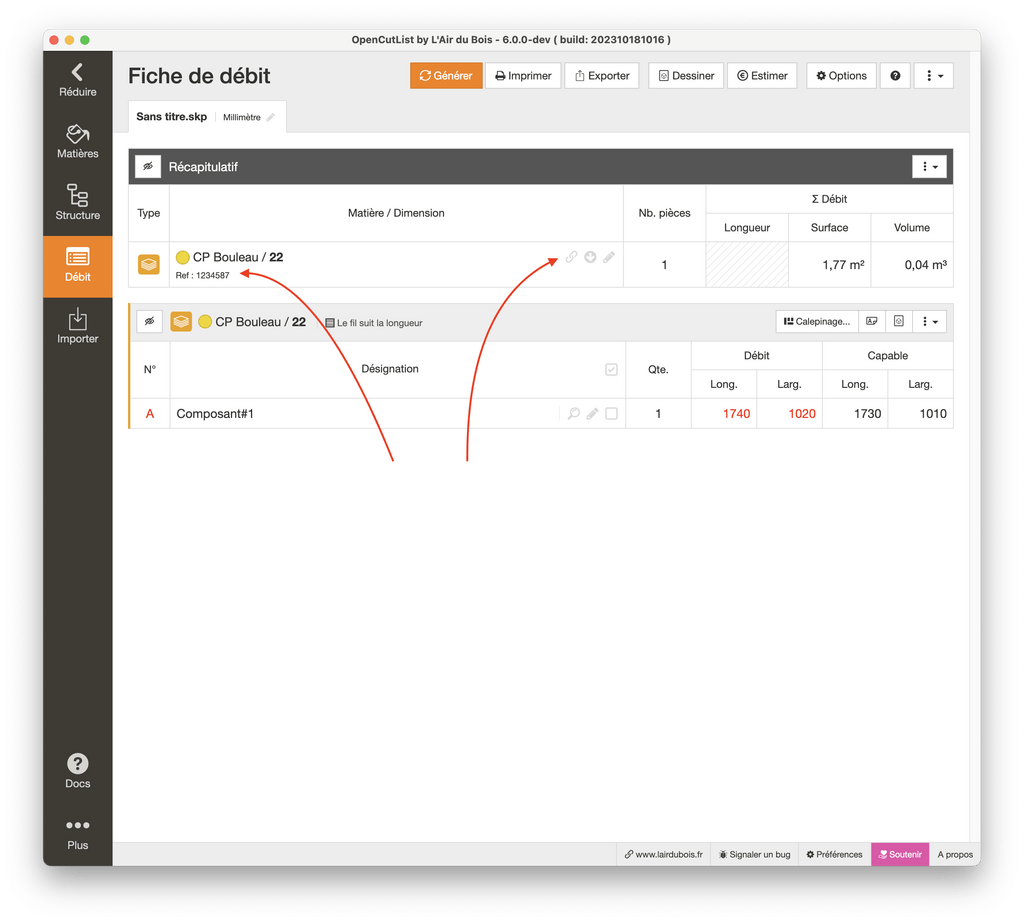Click the link icon in CP Bouleau summary row
Image resolution: width=1024 pixels, height=923 pixels.
[x=571, y=257]
